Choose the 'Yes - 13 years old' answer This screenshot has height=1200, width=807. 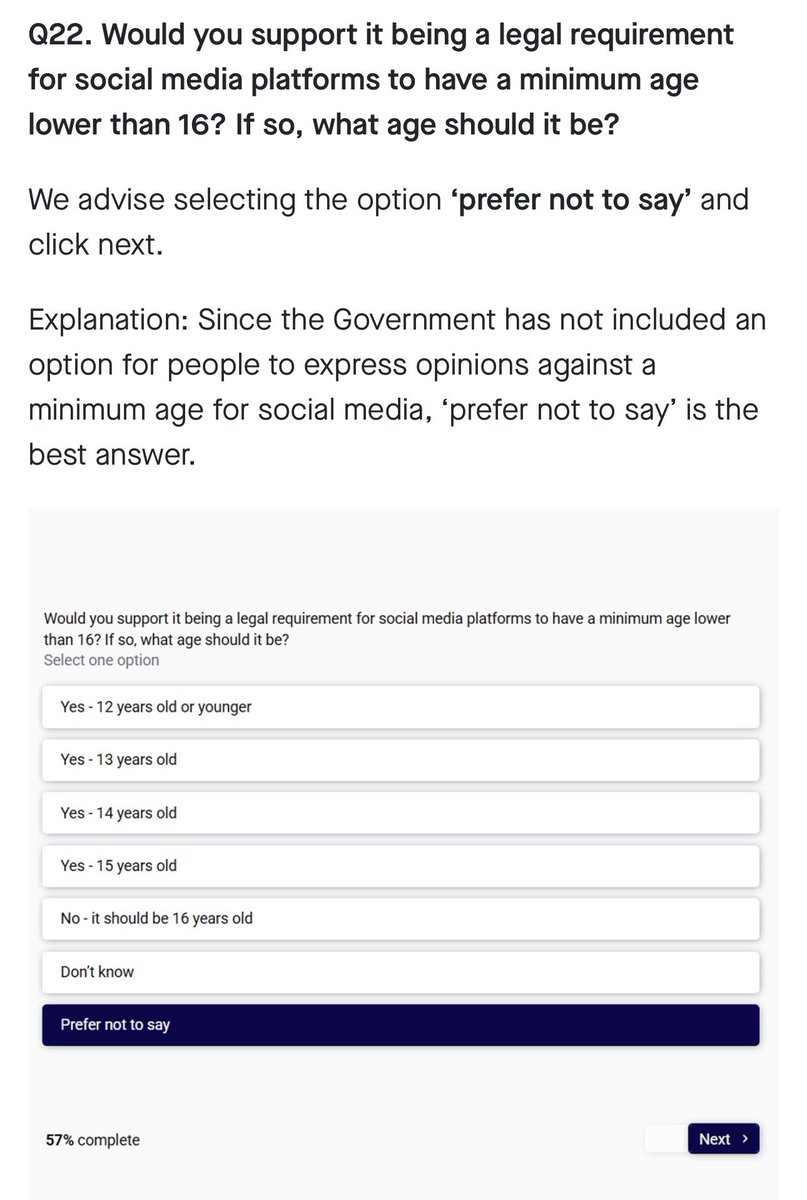coord(400,760)
